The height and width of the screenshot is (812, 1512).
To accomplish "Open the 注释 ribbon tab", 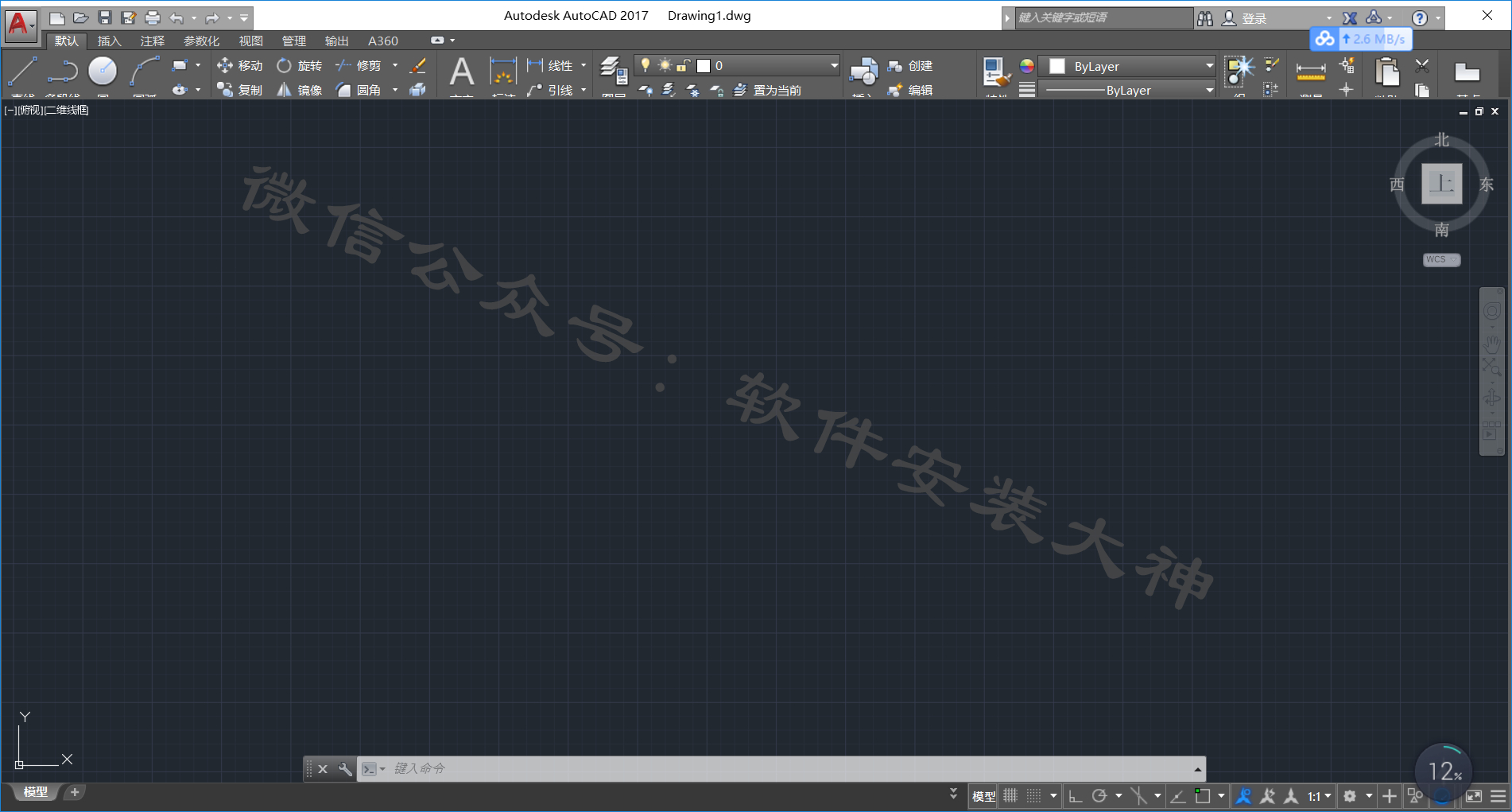I will (x=153, y=41).
